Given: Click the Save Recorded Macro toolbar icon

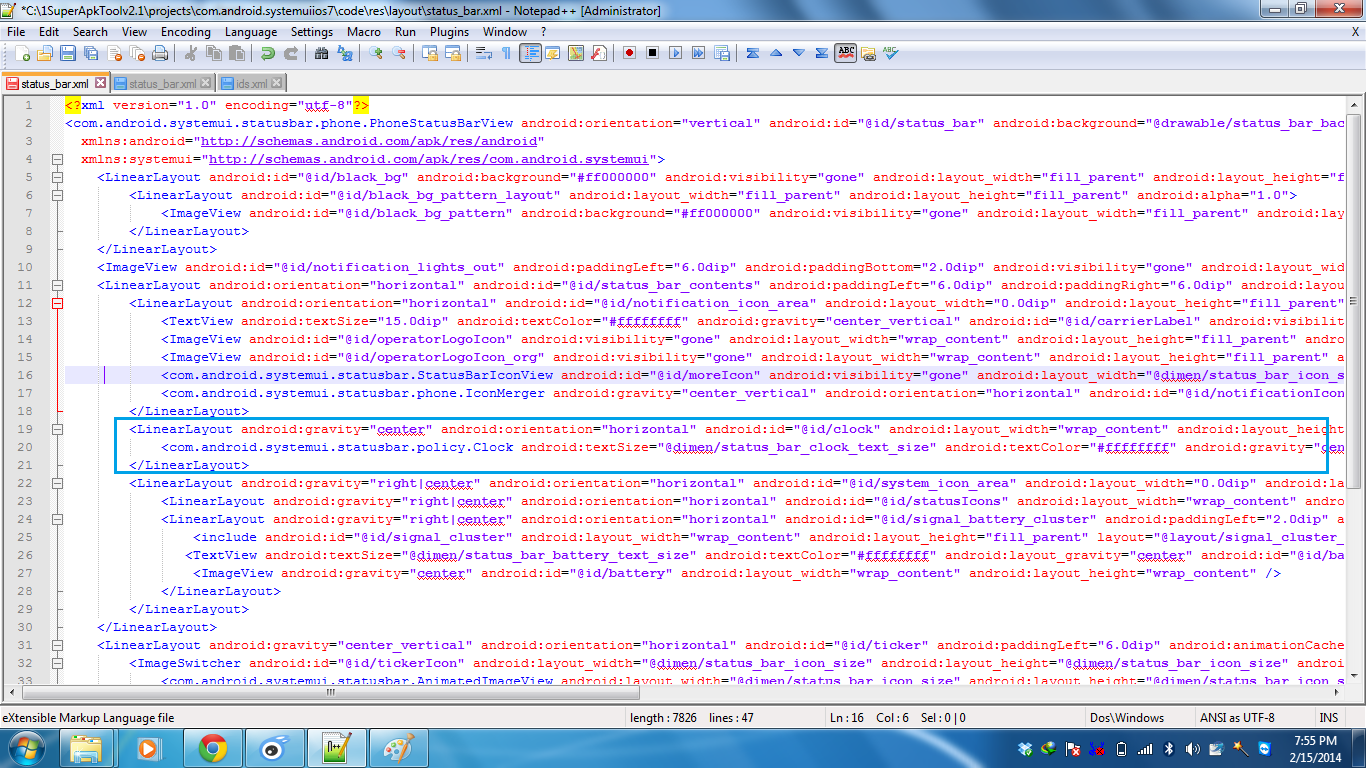Looking at the screenshot, I should click(722, 53).
